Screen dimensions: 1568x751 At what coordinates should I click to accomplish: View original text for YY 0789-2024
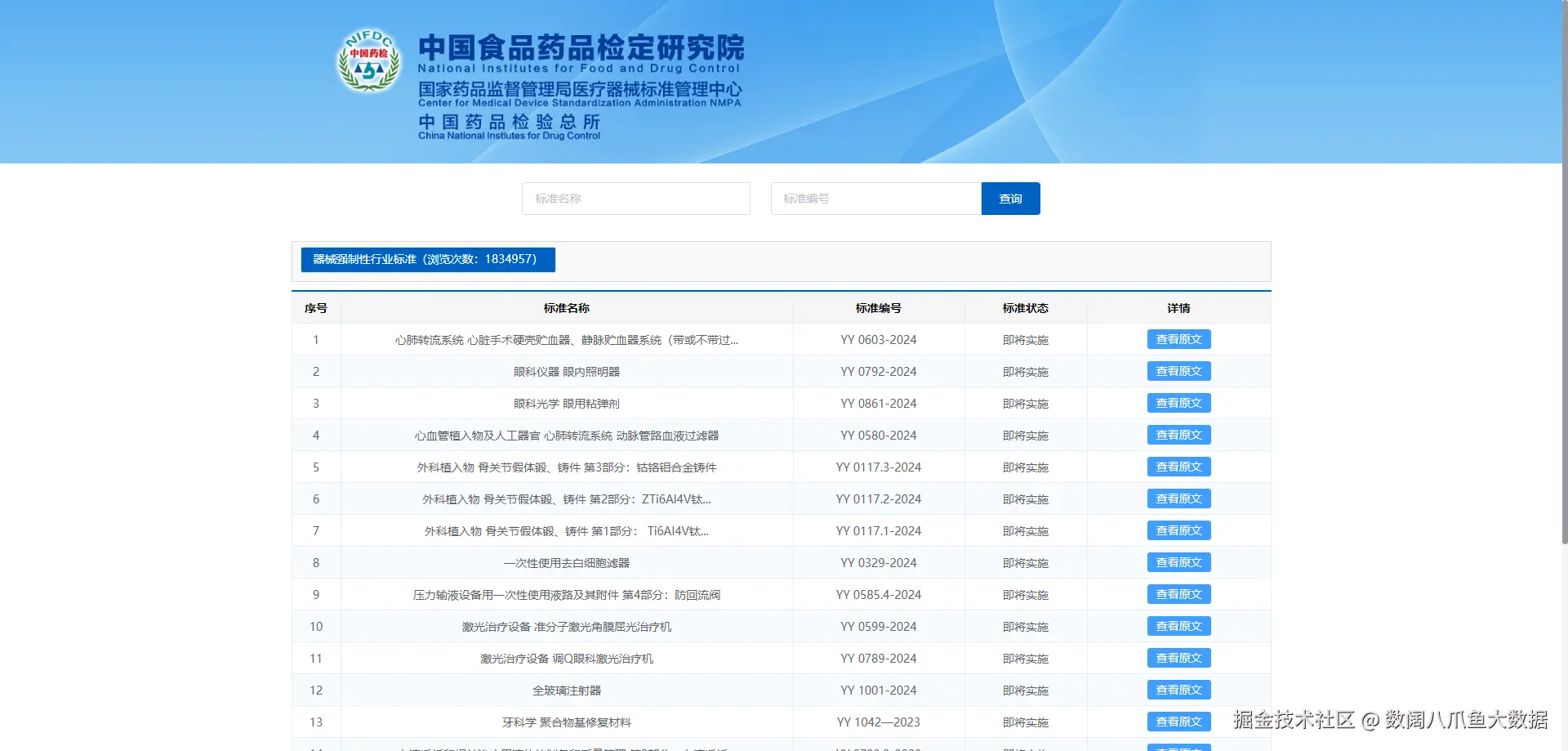[x=1178, y=658]
